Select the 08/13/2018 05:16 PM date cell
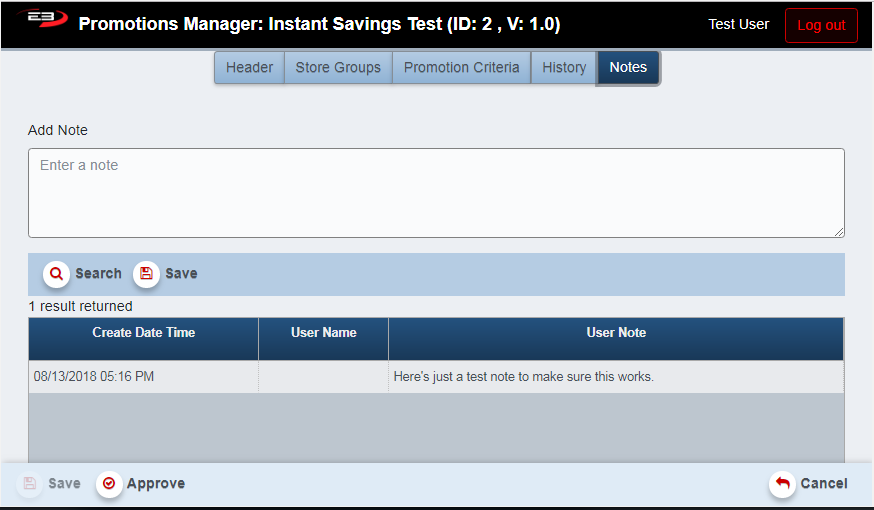Viewport: 874px width, 510px height. tap(94, 377)
